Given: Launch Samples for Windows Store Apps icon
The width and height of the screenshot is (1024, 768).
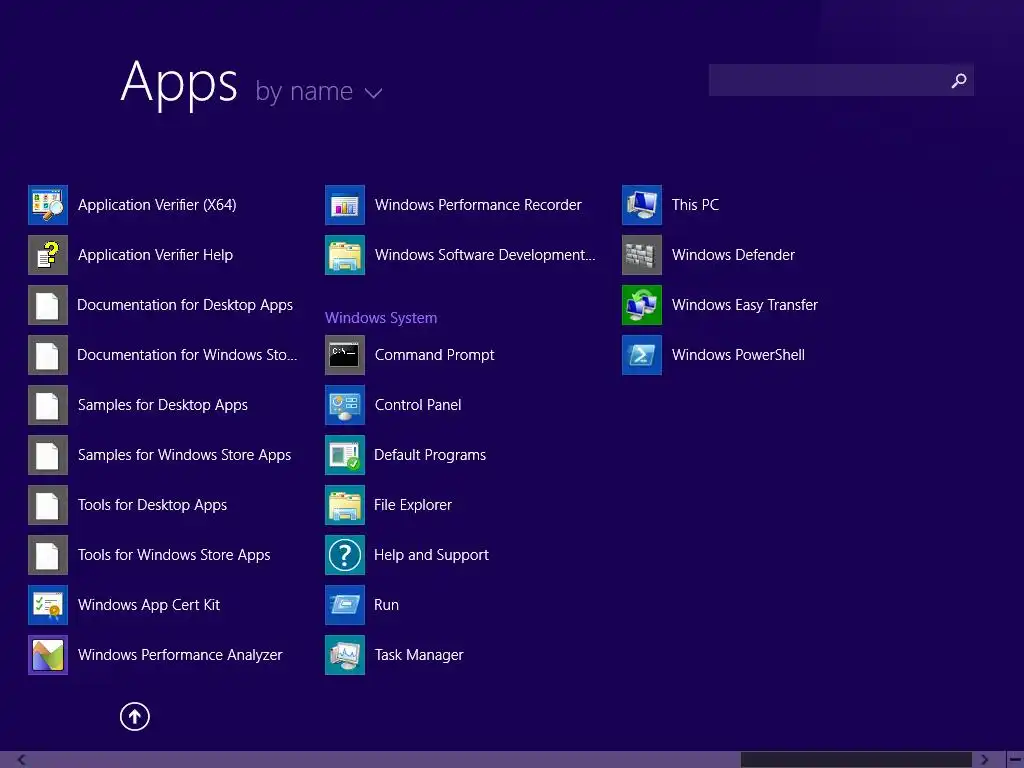Looking at the screenshot, I should 48,455.
